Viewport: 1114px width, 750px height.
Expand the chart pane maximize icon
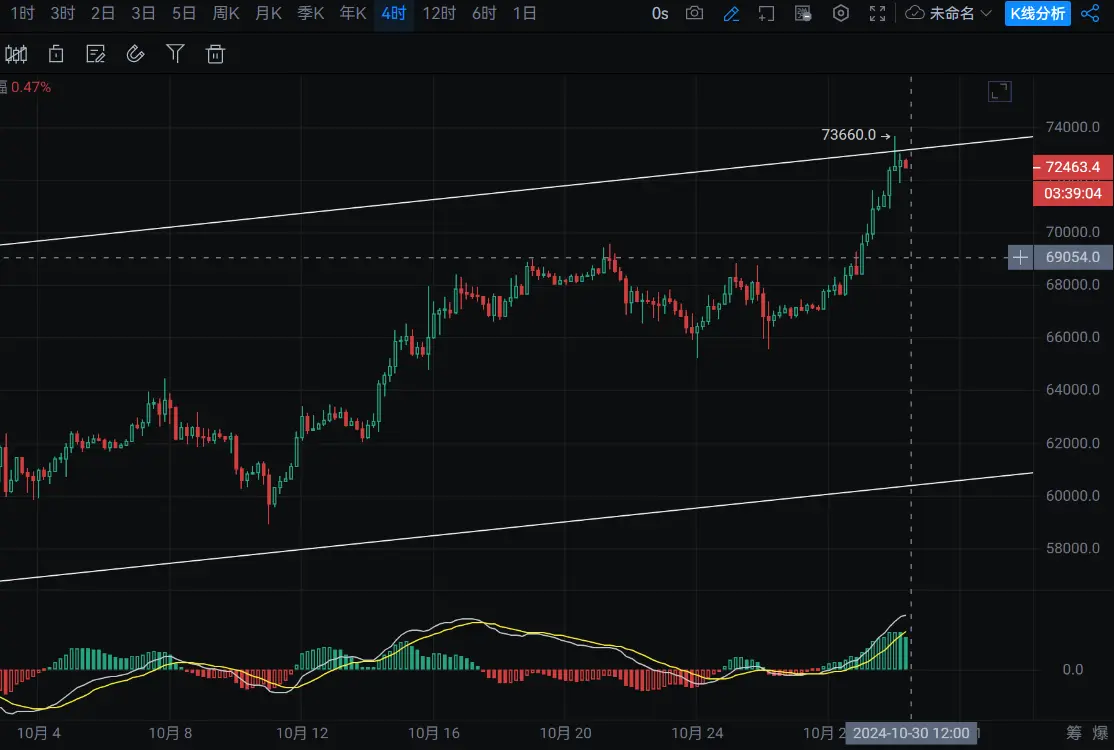1000,91
